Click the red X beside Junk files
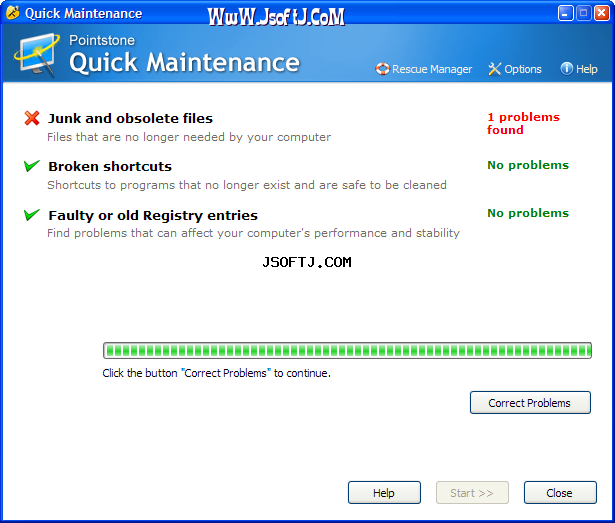Screen dimensions: 615x523 click(32, 118)
